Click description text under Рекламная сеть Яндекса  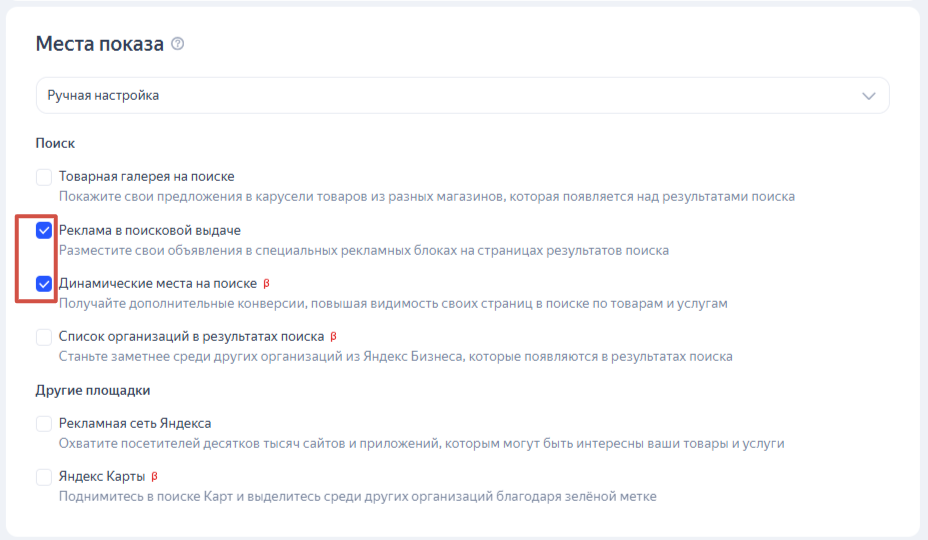(x=421, y=443)
